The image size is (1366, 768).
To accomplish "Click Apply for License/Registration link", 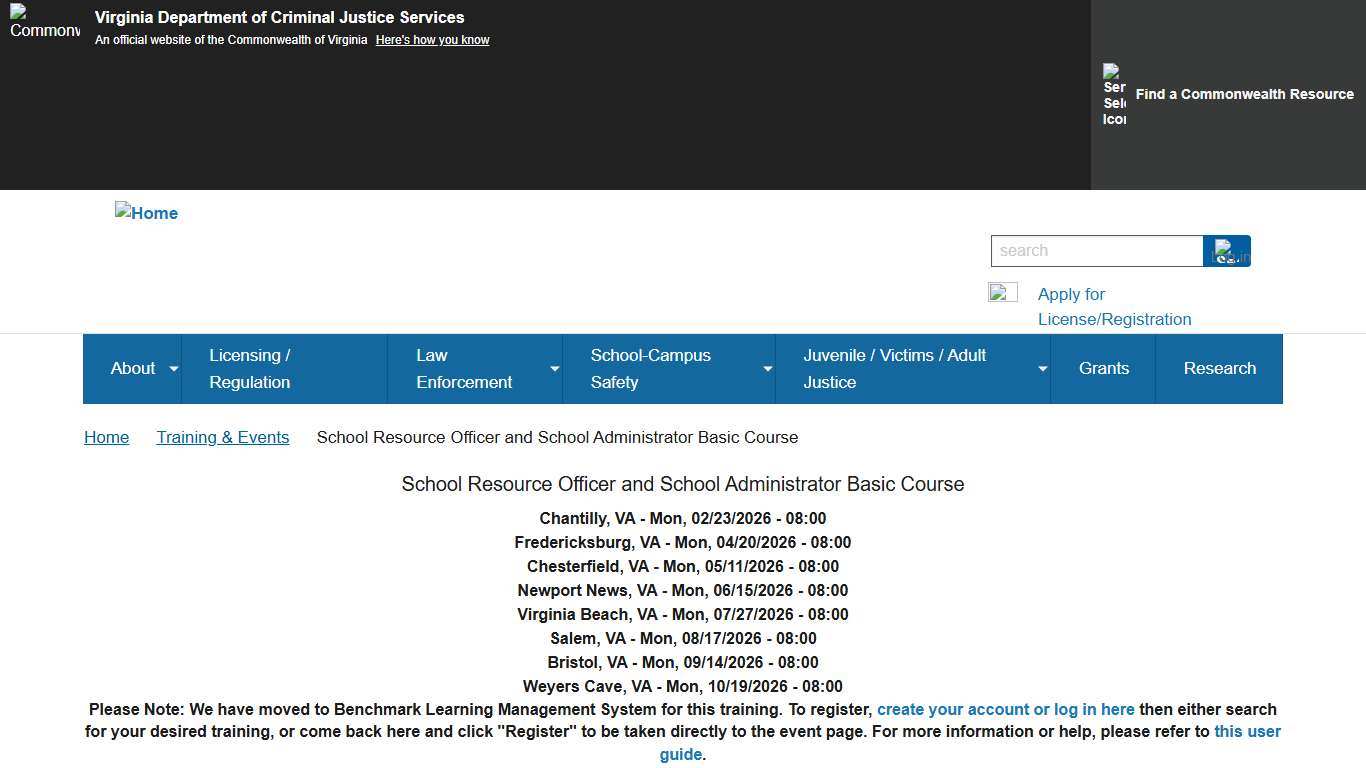I will (x=1114, y=307).
